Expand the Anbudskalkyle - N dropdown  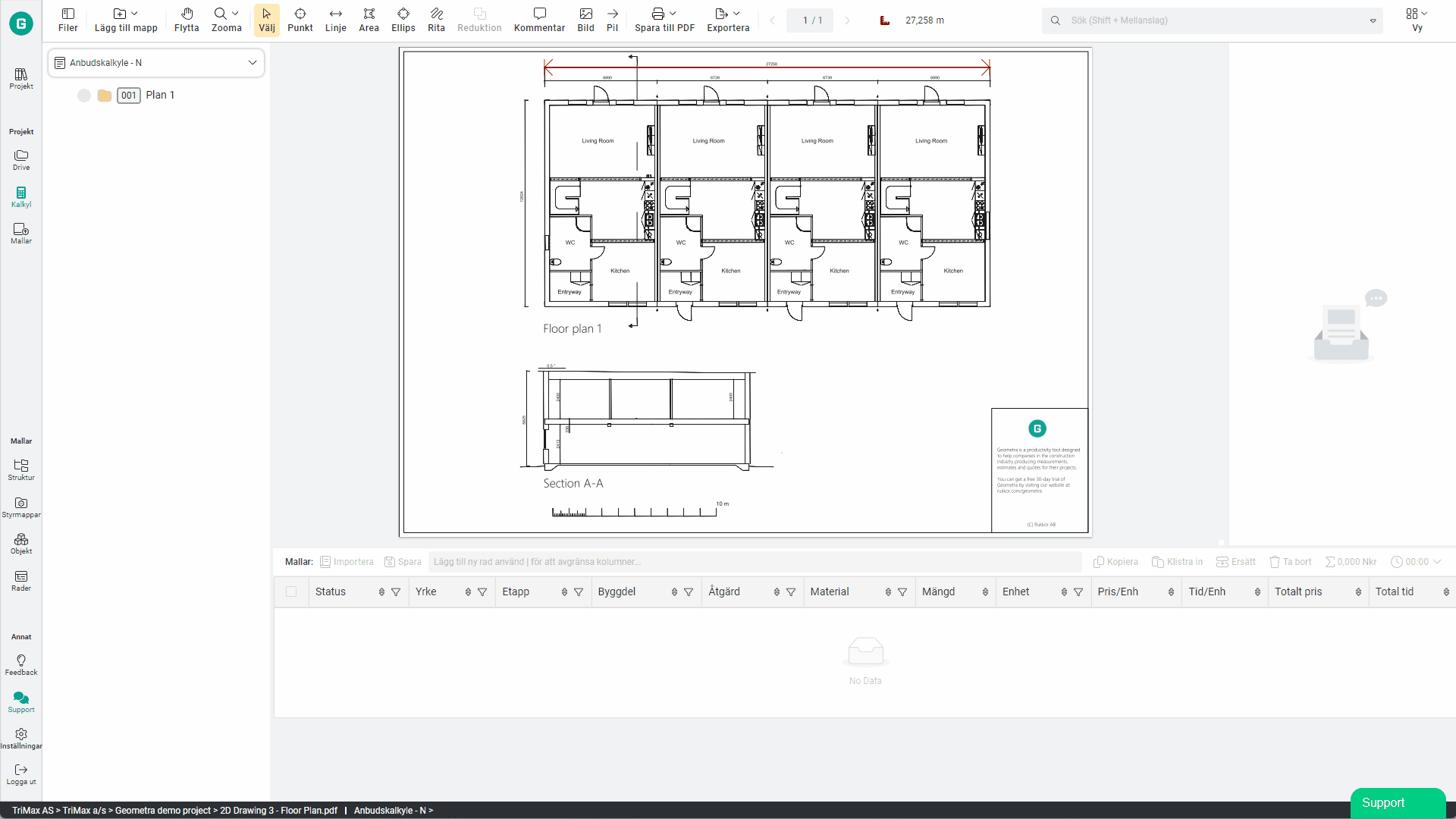(156, 63)
